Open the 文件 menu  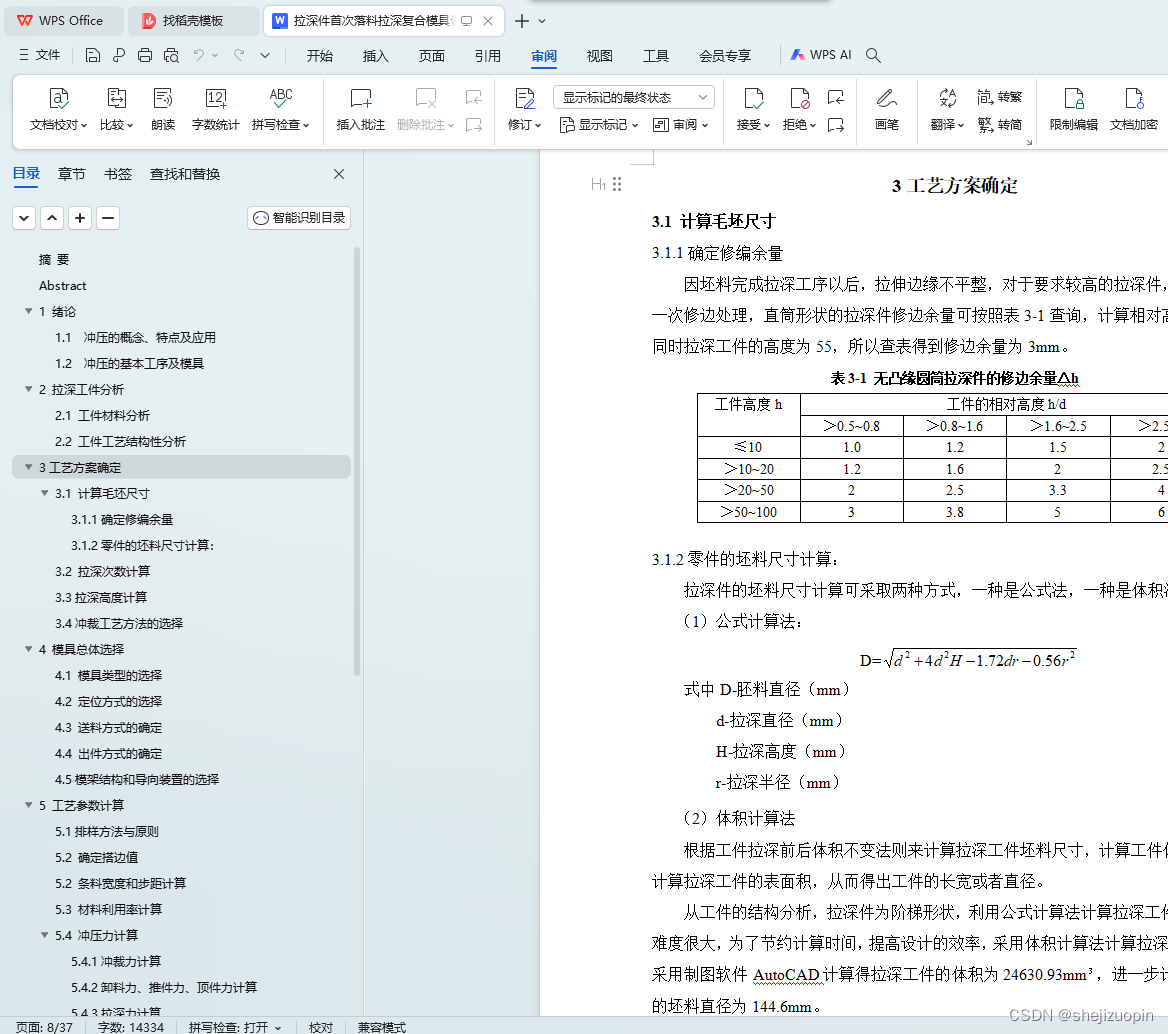(x=39, y=55)
